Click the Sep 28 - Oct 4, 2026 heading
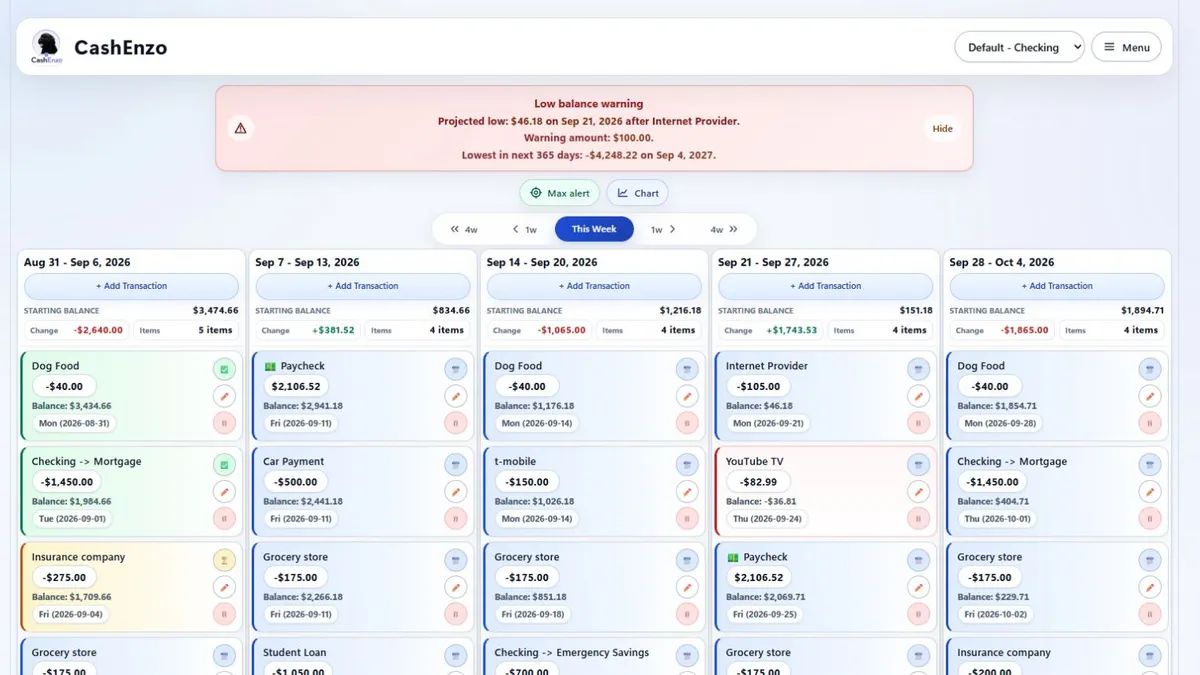The width and height of the screenshot is (1200, 675). [x=1002, y=262]
